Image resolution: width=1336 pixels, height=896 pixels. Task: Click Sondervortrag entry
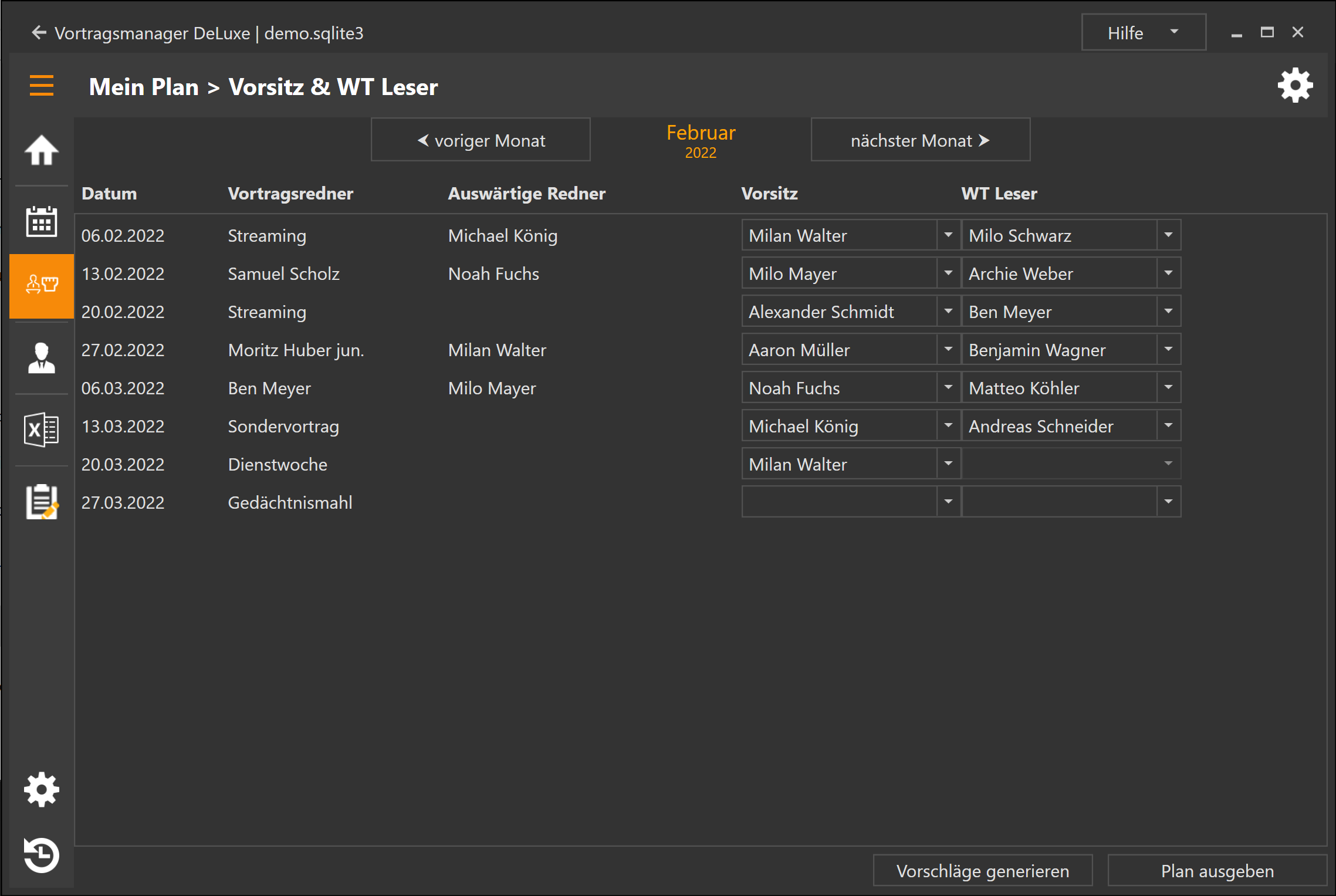283,427
